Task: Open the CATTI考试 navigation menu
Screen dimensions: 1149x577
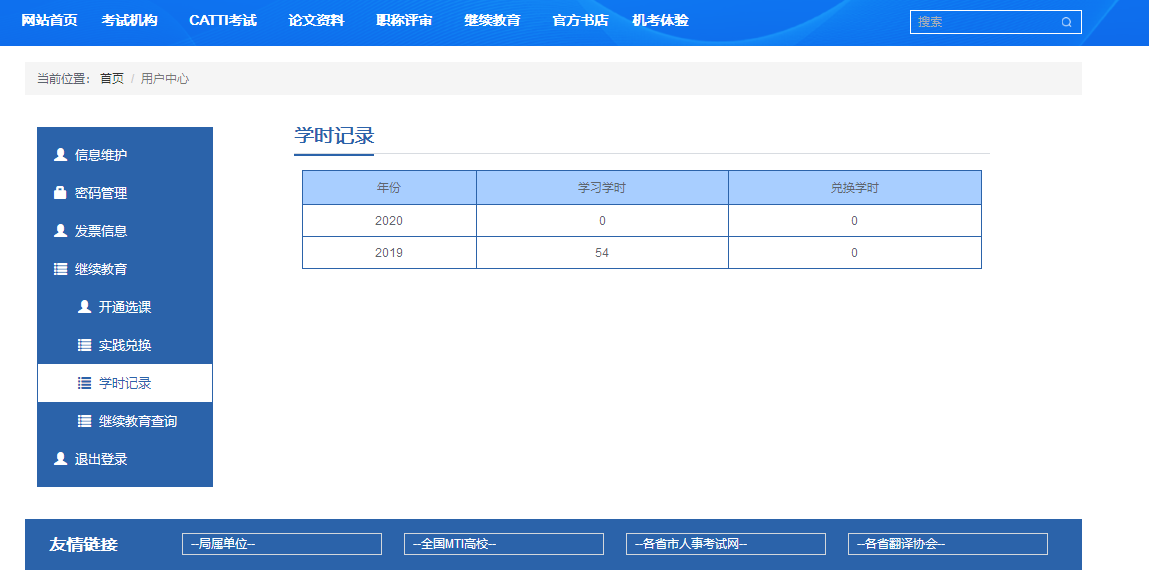Action: (x=222, y=21)
